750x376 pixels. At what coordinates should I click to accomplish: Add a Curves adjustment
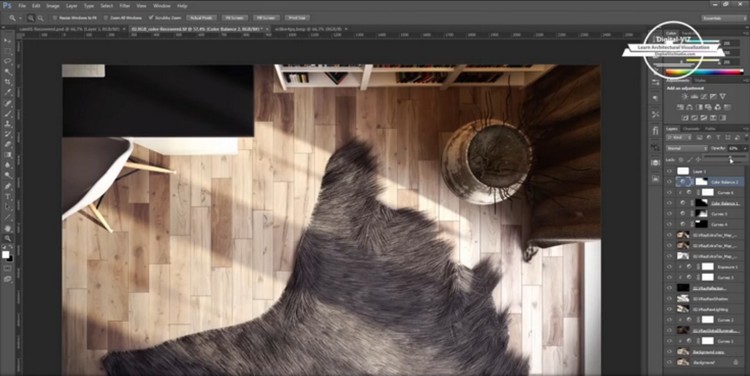[x=704, y=97]
